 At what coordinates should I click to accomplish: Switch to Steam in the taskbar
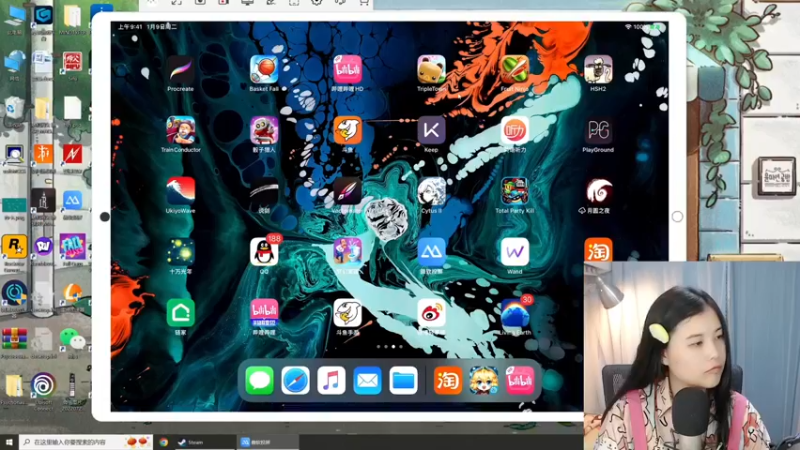[204, 442]
